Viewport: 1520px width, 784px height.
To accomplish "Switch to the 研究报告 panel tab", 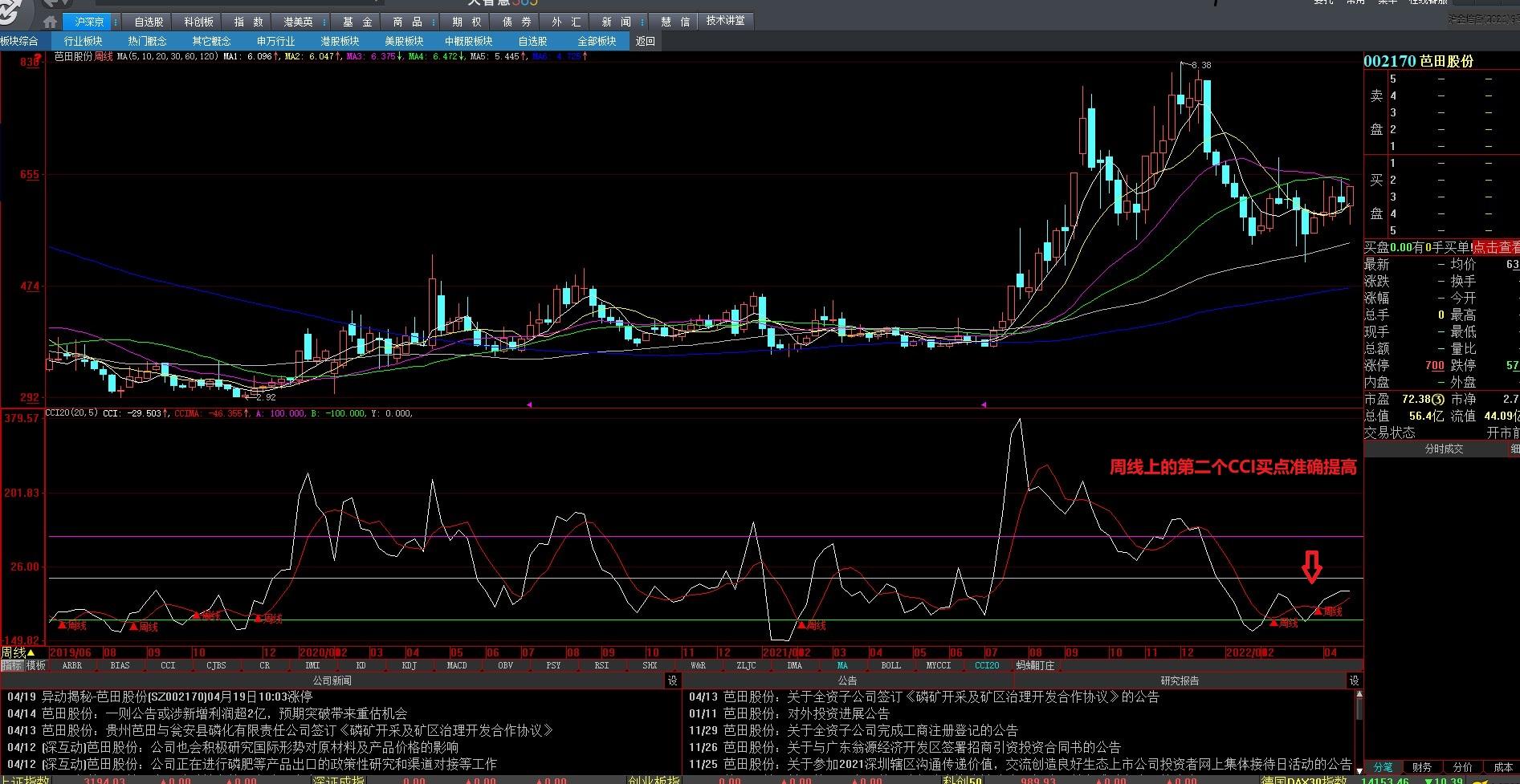I will pyautogui.click(x=1180, y=680).
